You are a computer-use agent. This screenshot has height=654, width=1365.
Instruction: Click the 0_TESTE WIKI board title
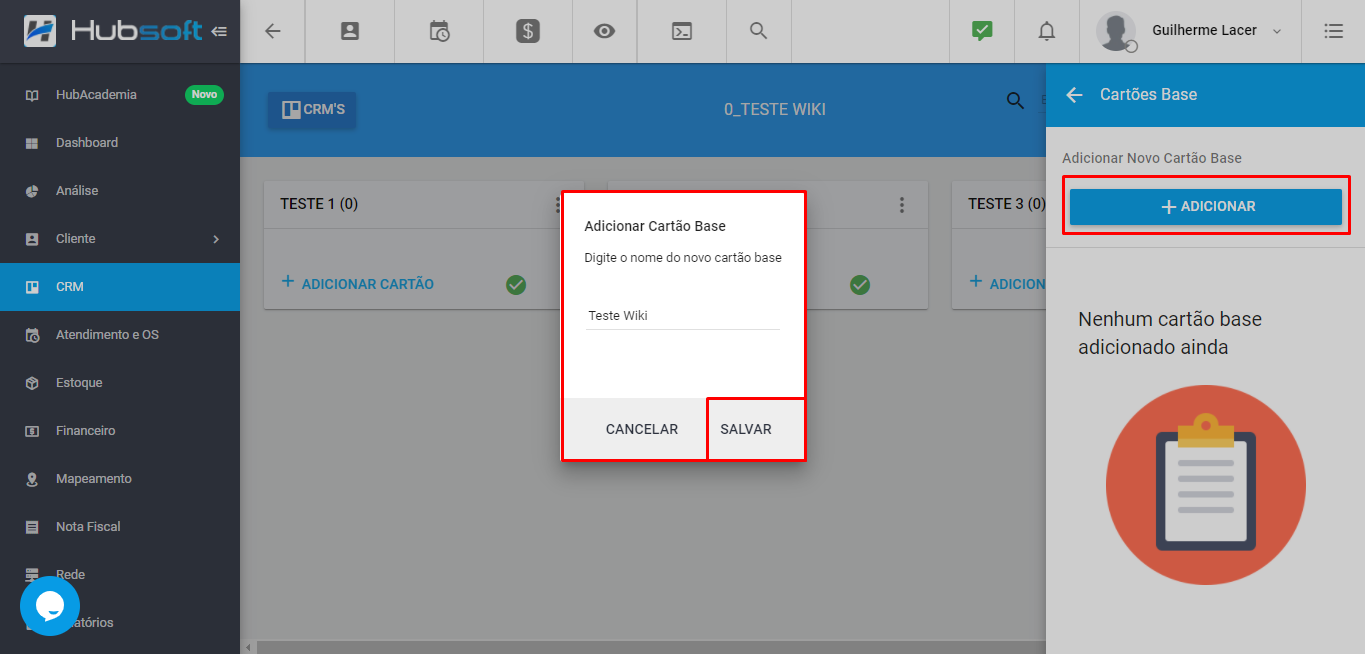pos(775,110)
